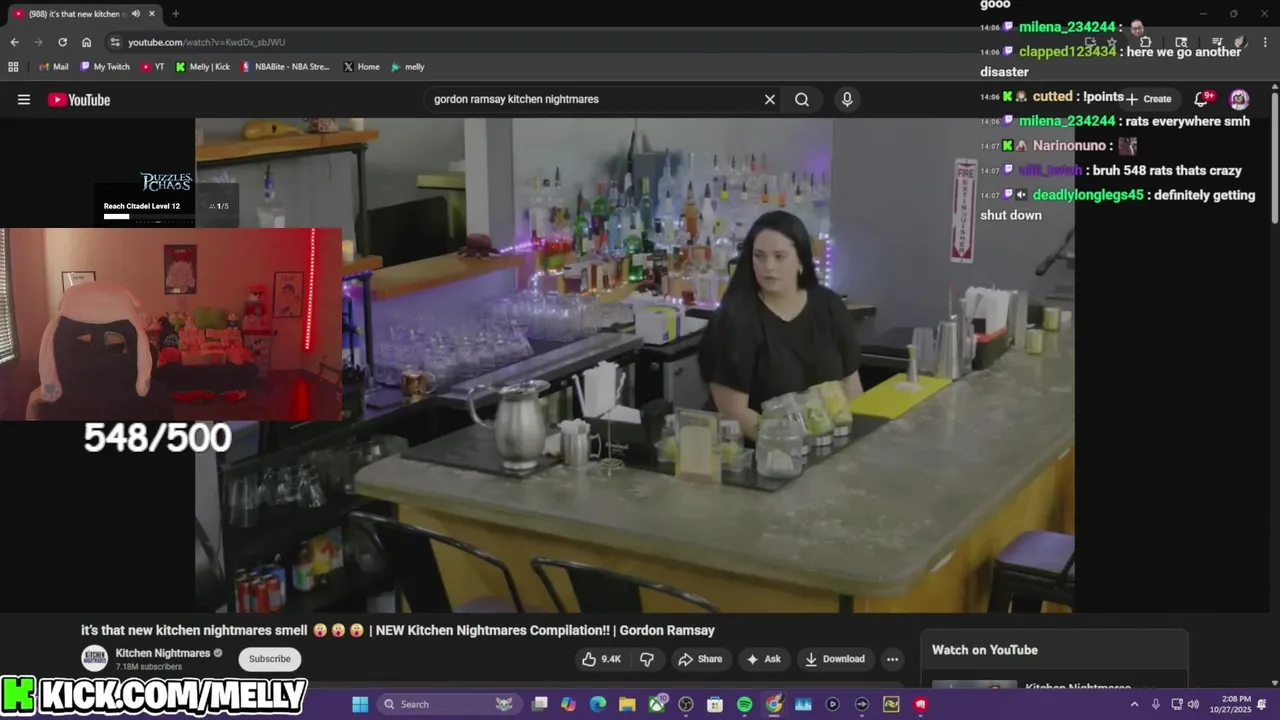
Task: Open the Melly | Kick bookmark
Action: pyautogui.click(x=202, y=67)
